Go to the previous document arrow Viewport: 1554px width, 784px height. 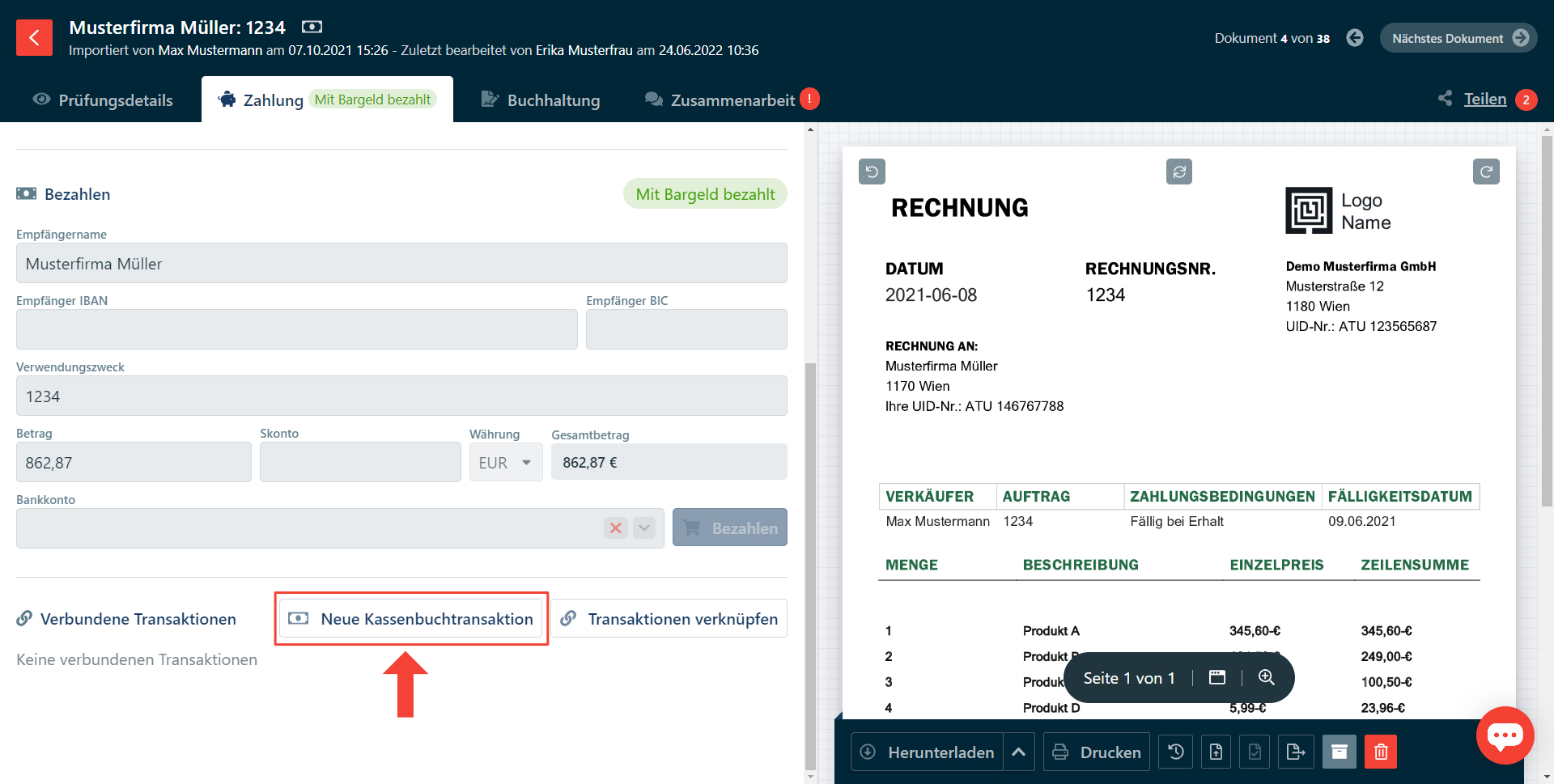click(1355, 38)
